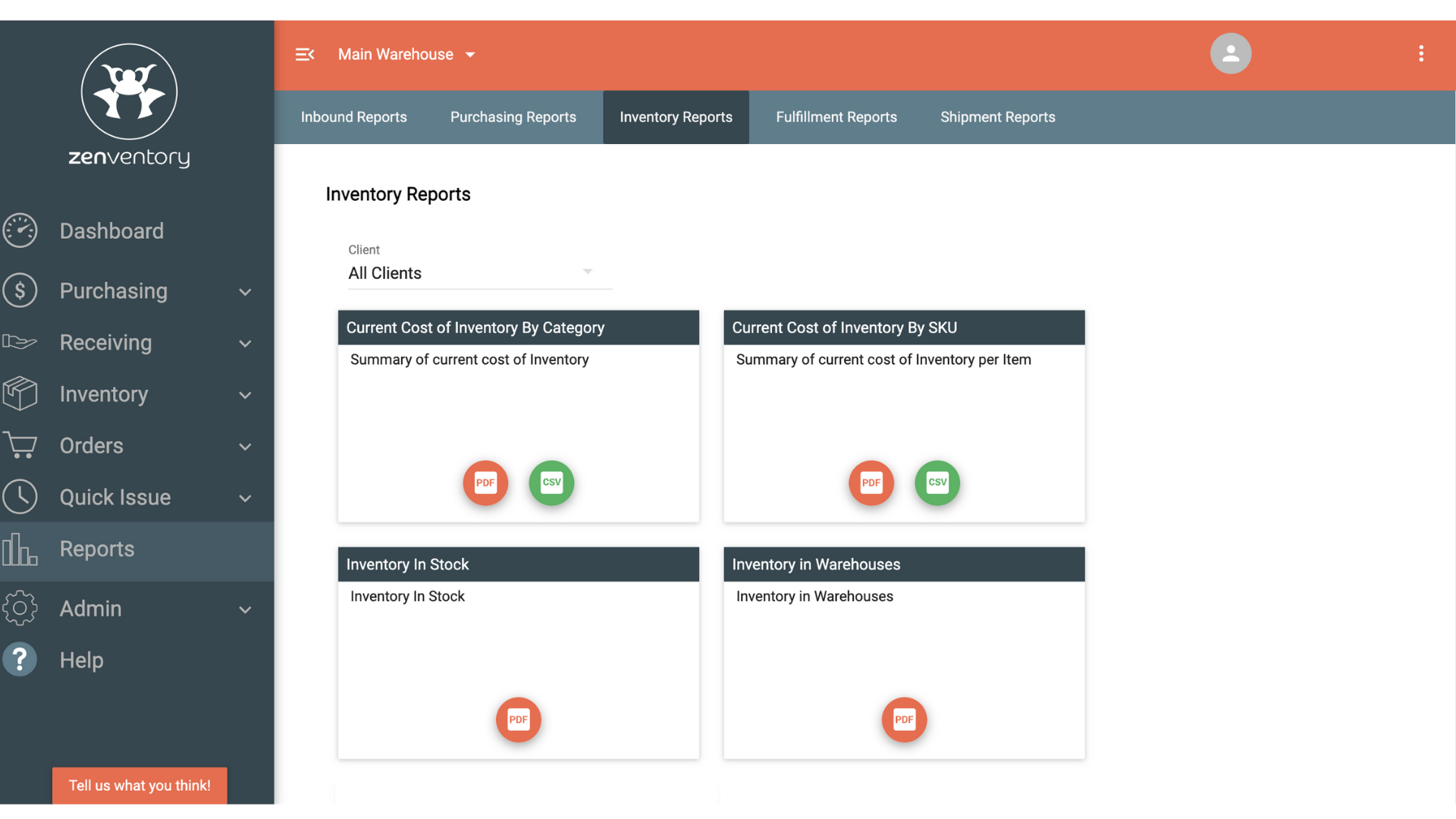
Task: Click Inventory In Stock card header
Action: [x=519, y=564]
